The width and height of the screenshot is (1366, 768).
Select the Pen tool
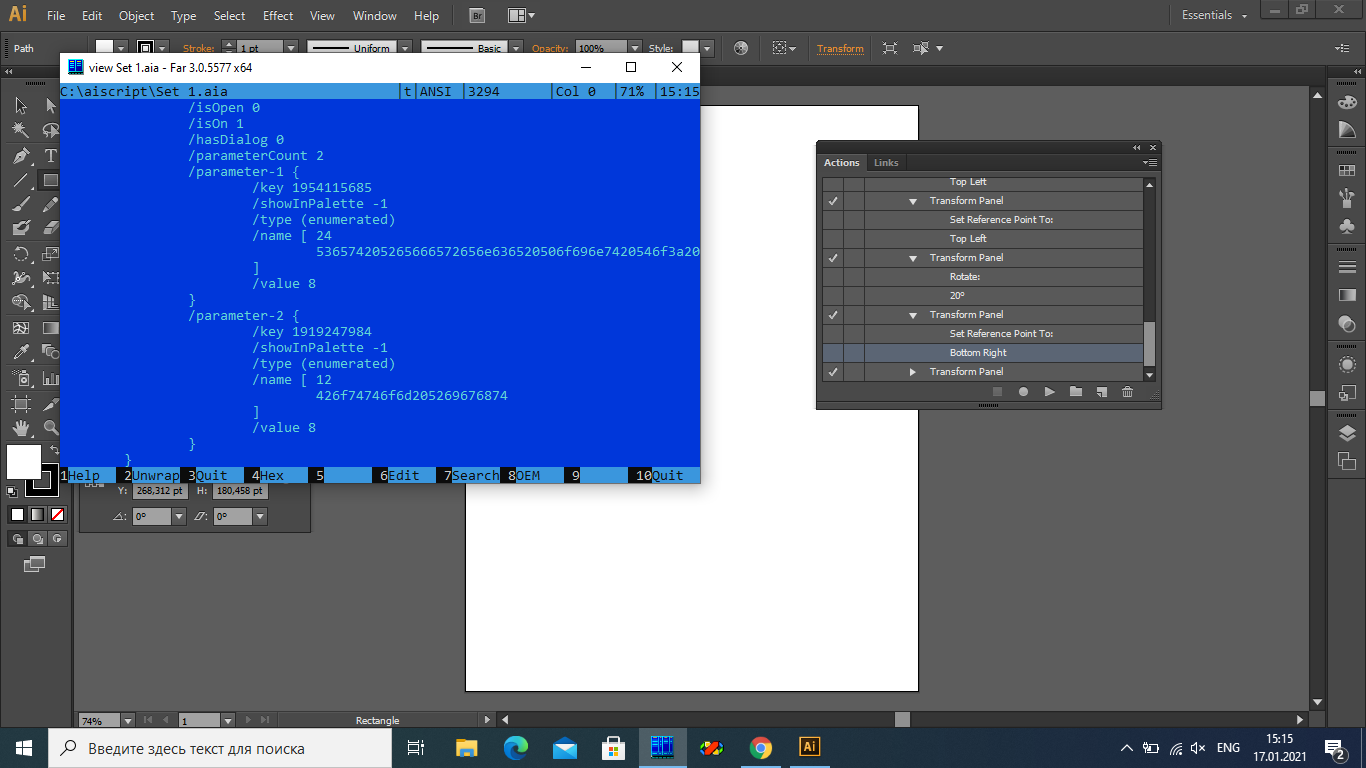point(20,156)
